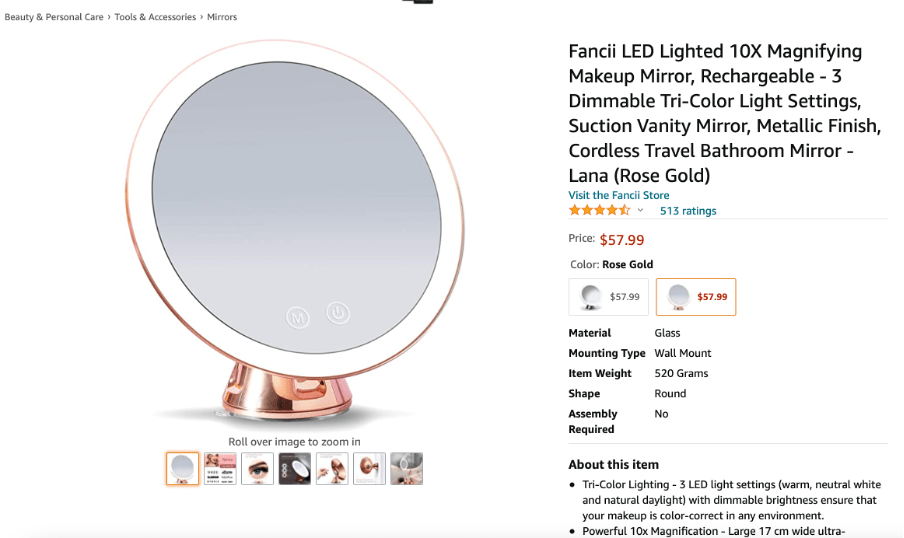The image size is (904, 538).
Task: Click the Fancii LED mirror product title
Action: coord(715,113)
